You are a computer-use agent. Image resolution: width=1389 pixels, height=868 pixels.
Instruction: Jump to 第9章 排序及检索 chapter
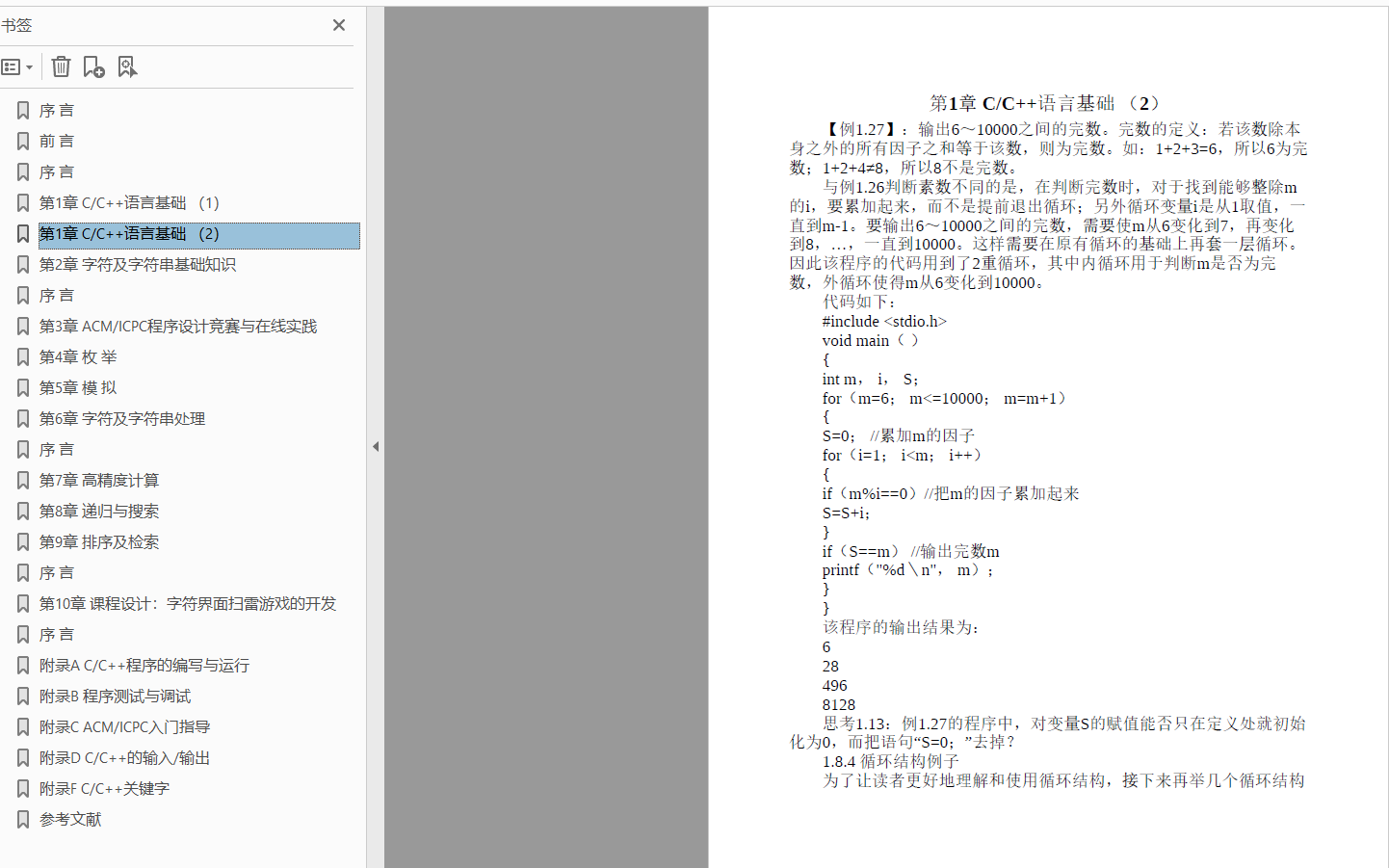[99, 541]
